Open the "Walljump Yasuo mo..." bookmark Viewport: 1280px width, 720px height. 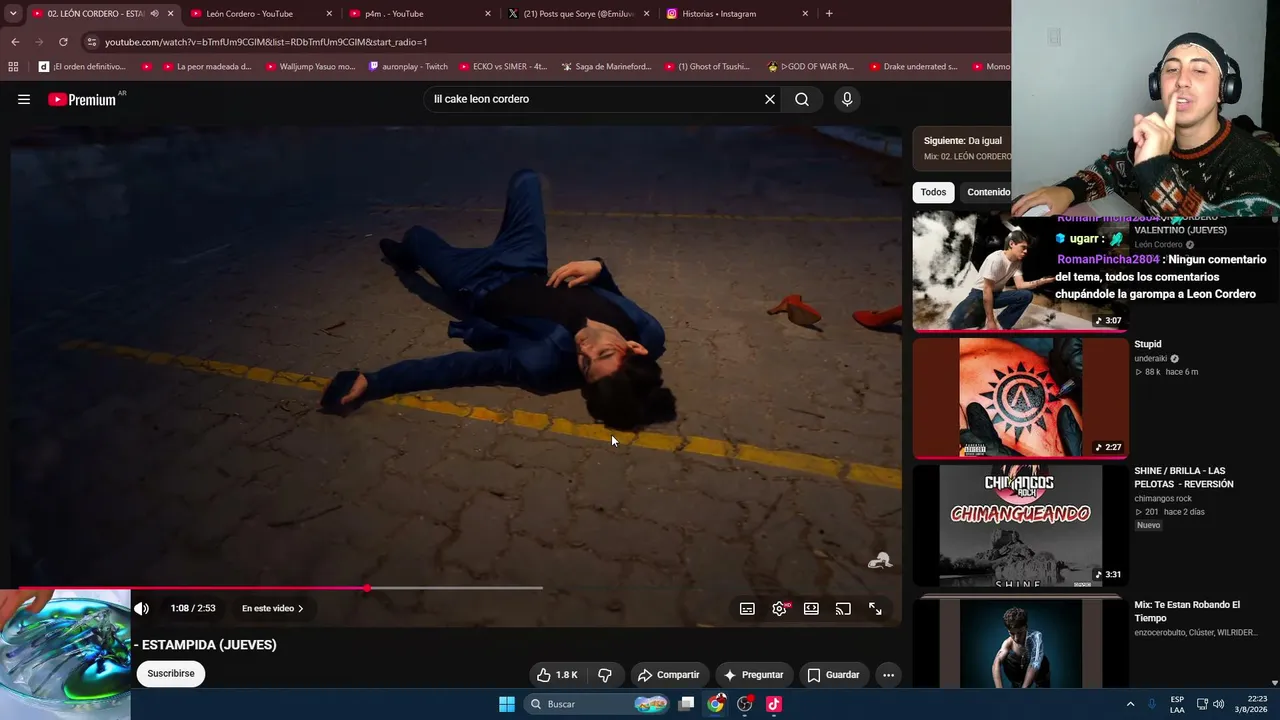[x=311, y=67]
